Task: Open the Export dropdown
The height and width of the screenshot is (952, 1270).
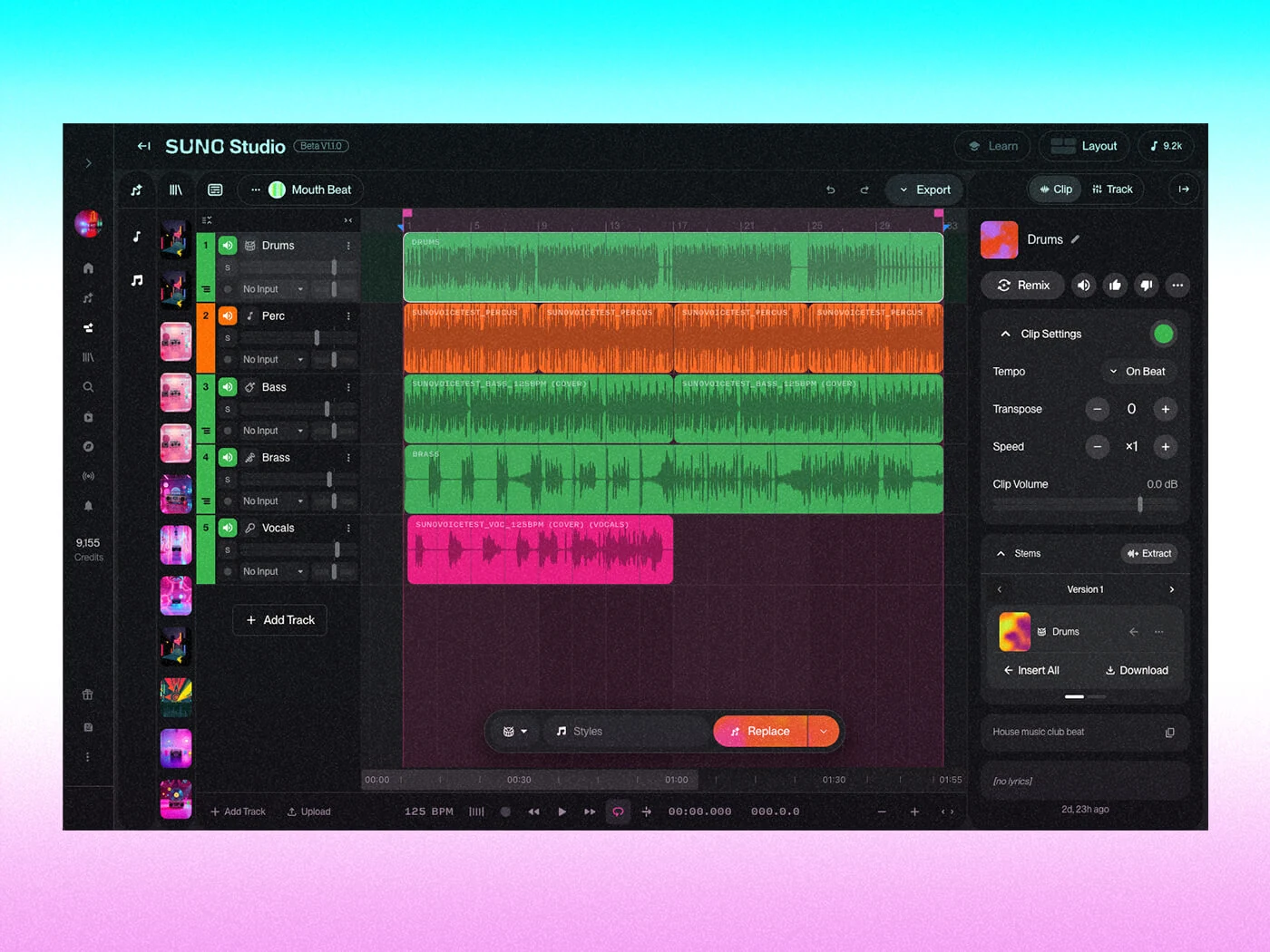Action: tap(924, 189)
